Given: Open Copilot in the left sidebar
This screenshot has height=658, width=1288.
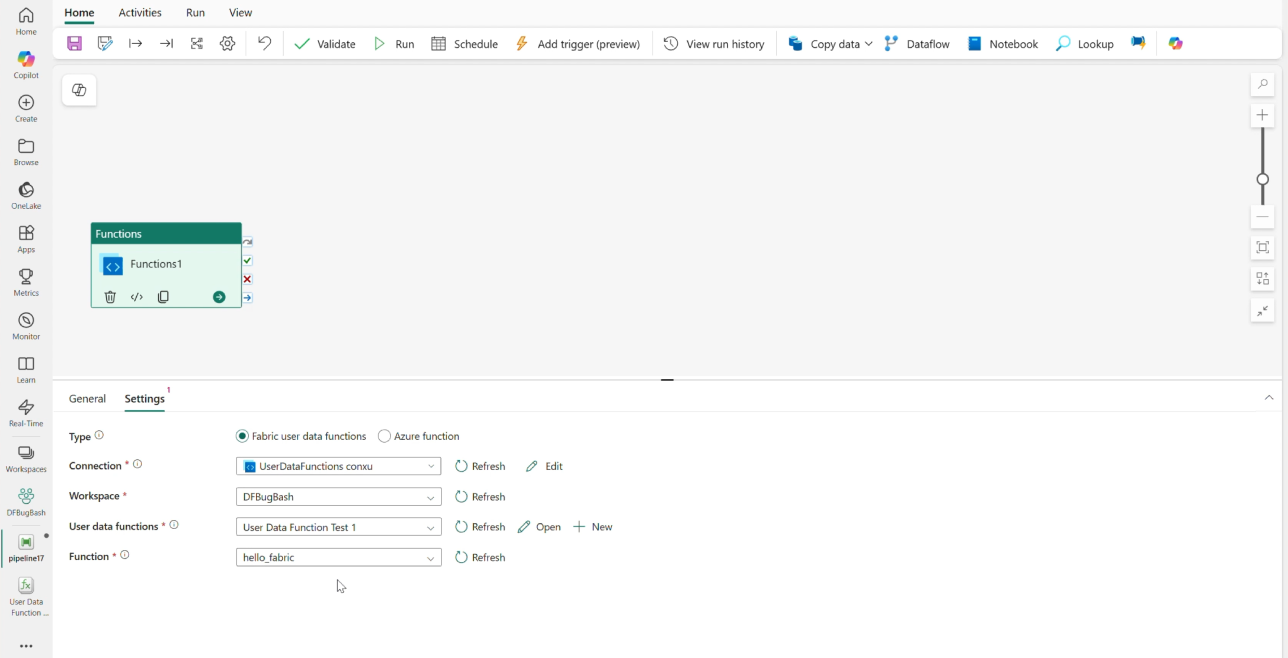Looking at the screenshot, I should click(x=26, y=65).
